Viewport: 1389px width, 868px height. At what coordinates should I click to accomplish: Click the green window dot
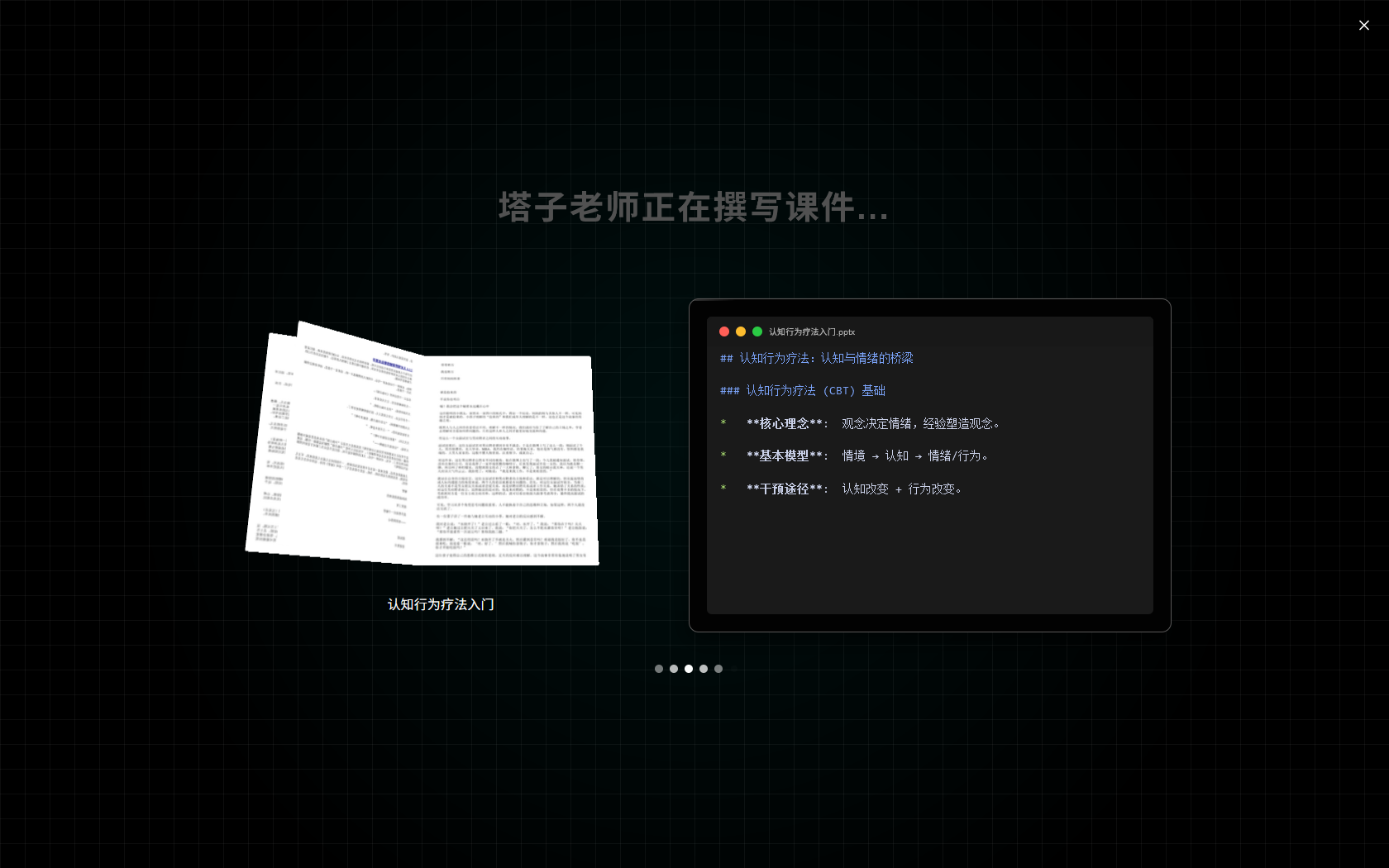pos(757,331)
